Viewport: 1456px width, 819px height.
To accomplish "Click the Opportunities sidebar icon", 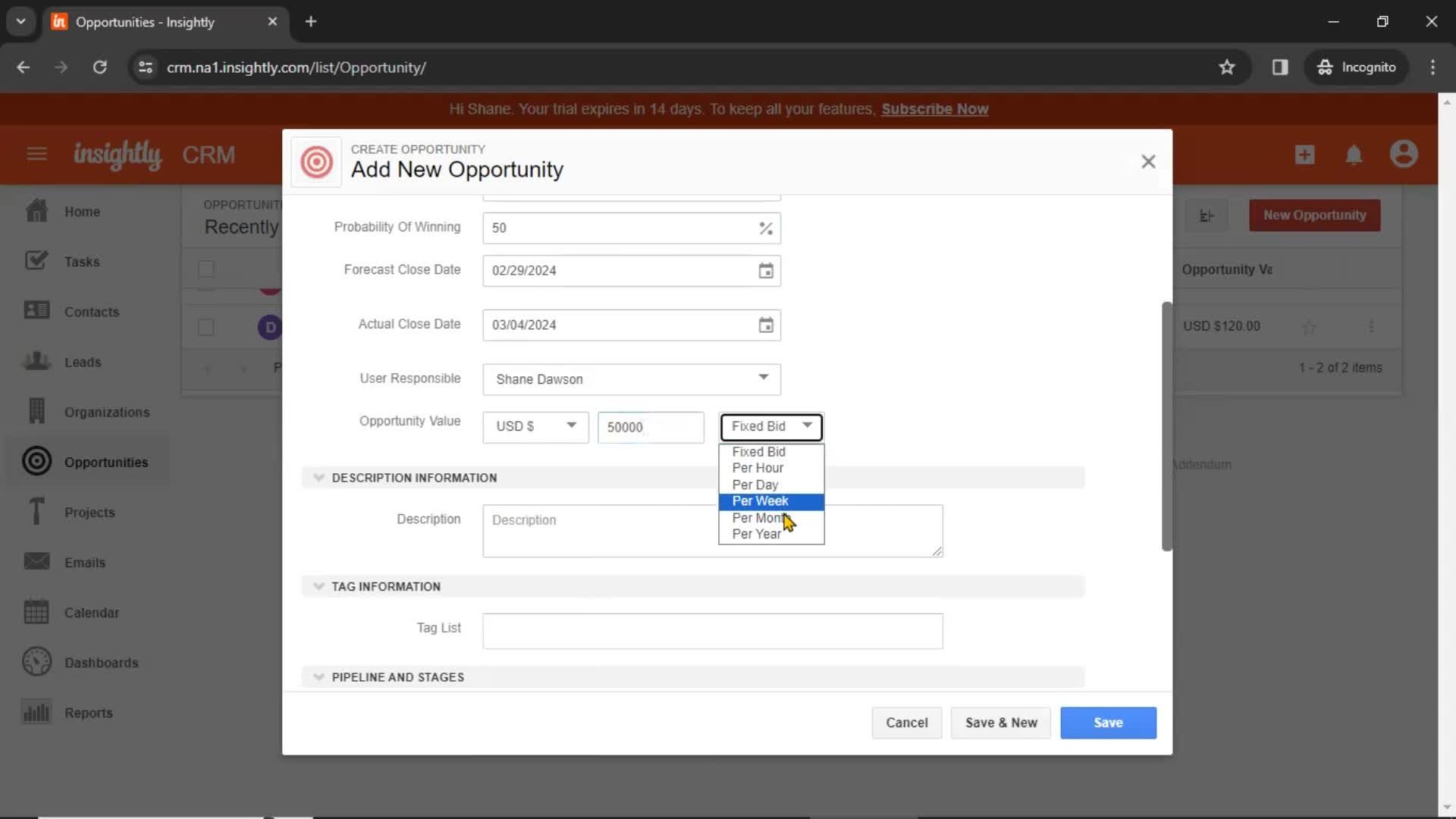I will coord(36,461).
